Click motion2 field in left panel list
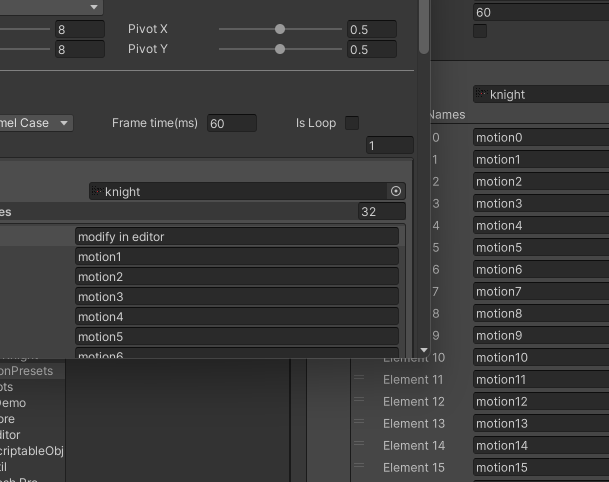The width and height of the screenshot is (609, 482). (x=237, y=277)
